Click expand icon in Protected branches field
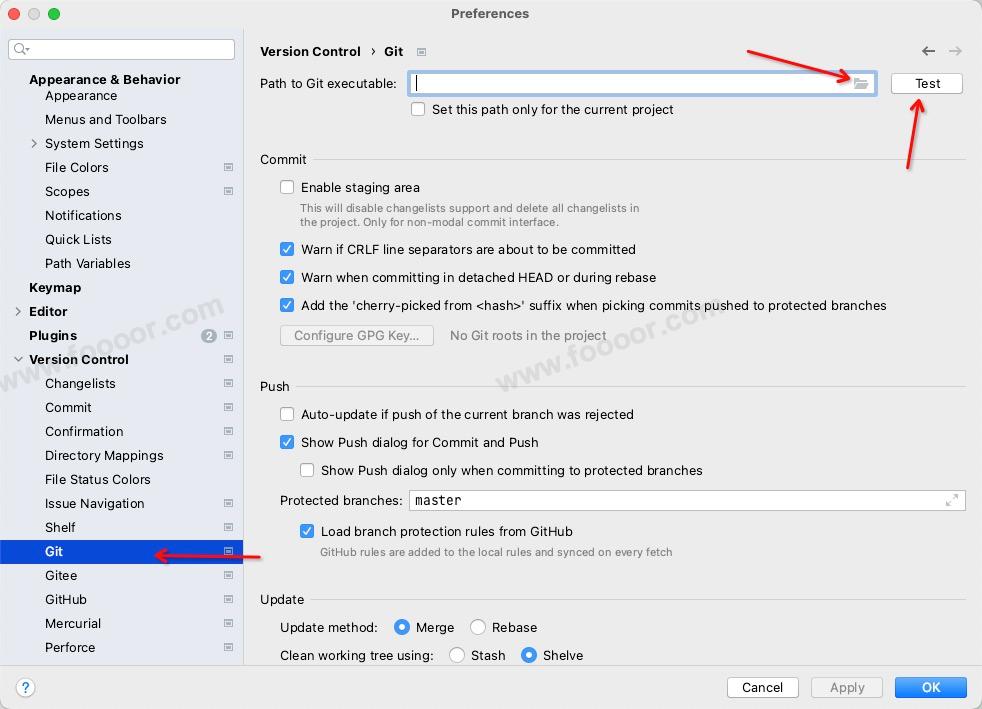Screen dimensions: 982x709 (952, 500)
